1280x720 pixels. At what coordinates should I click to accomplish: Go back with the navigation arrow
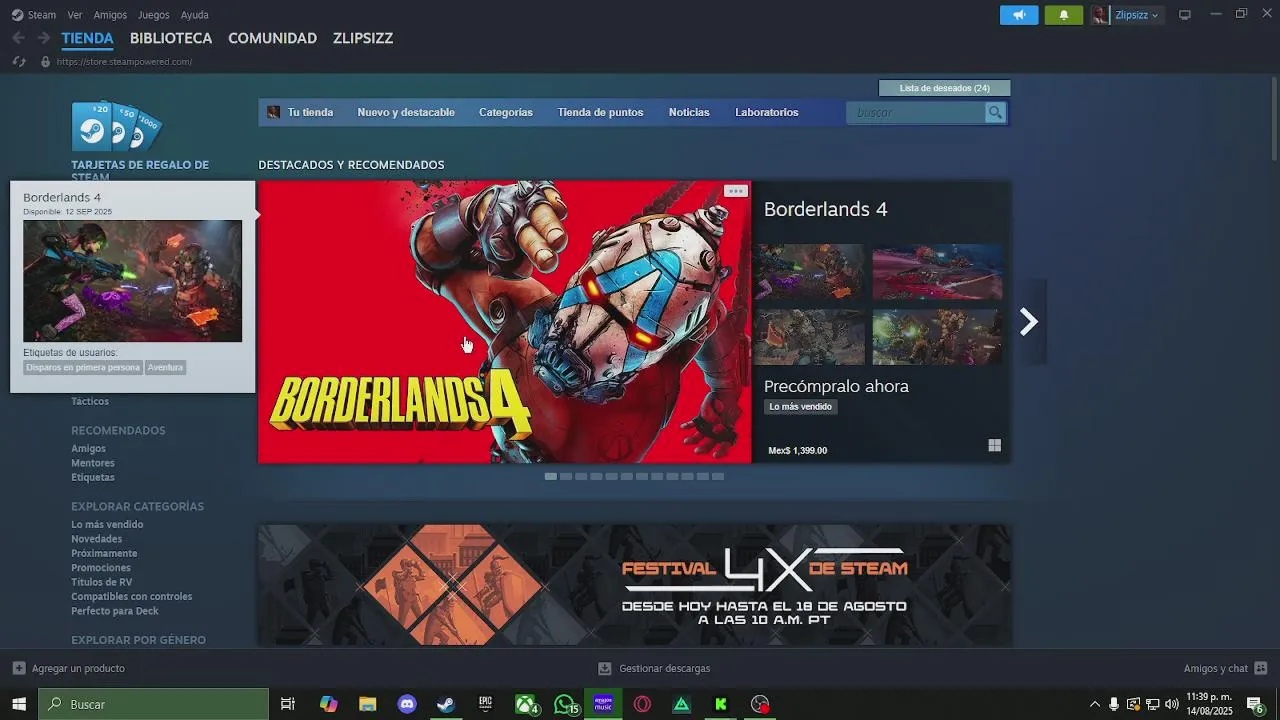coord(18,38)
